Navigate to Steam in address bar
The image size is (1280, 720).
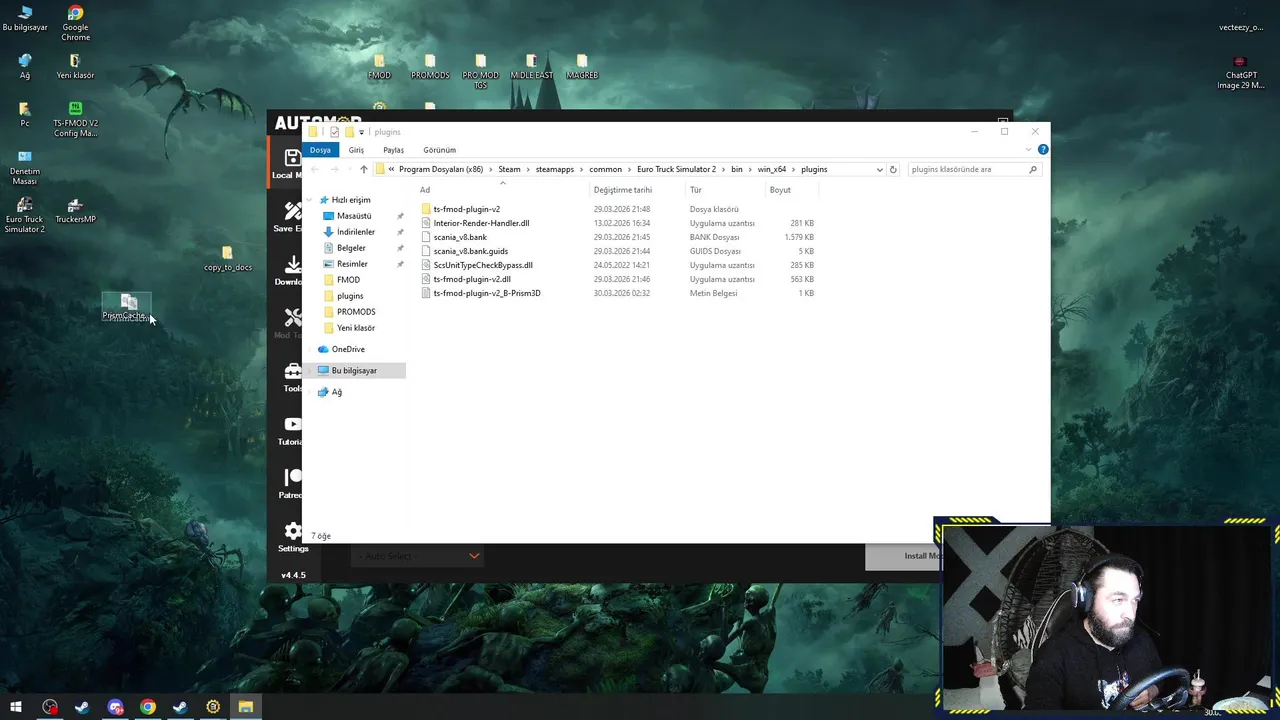(509, 169)
